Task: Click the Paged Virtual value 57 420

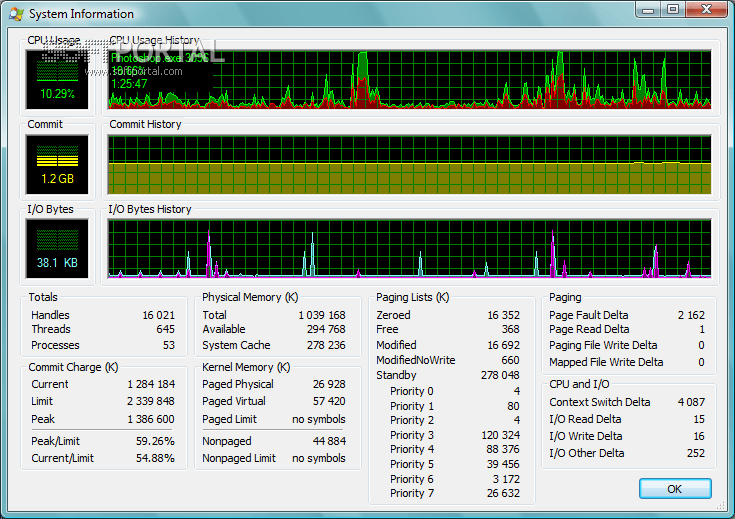Action: point(329,401)
